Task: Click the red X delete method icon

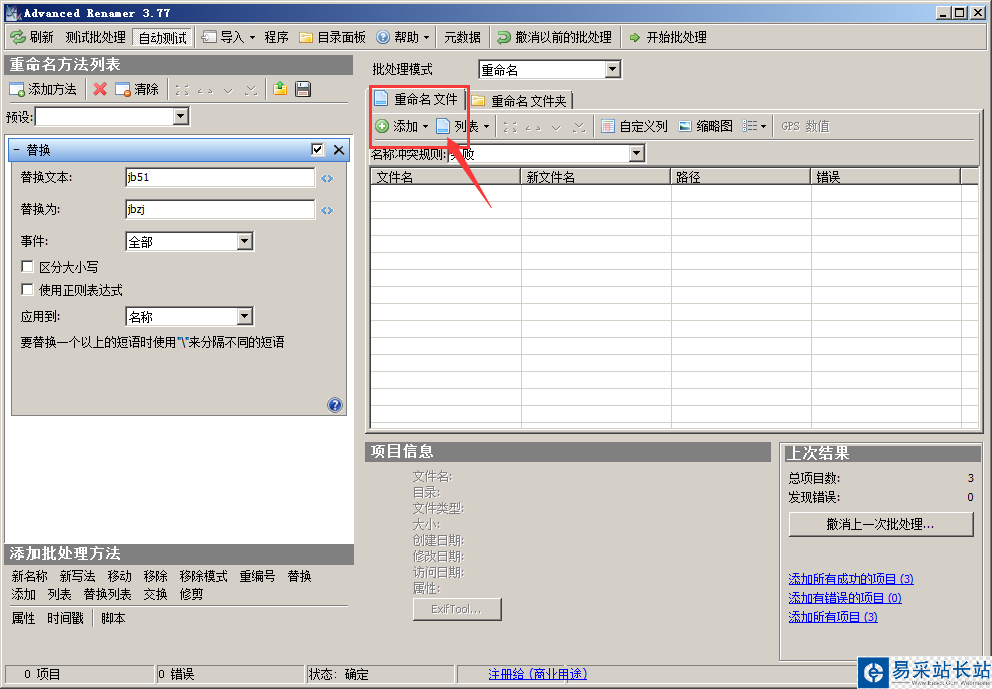Action: (x=100, y=89)
